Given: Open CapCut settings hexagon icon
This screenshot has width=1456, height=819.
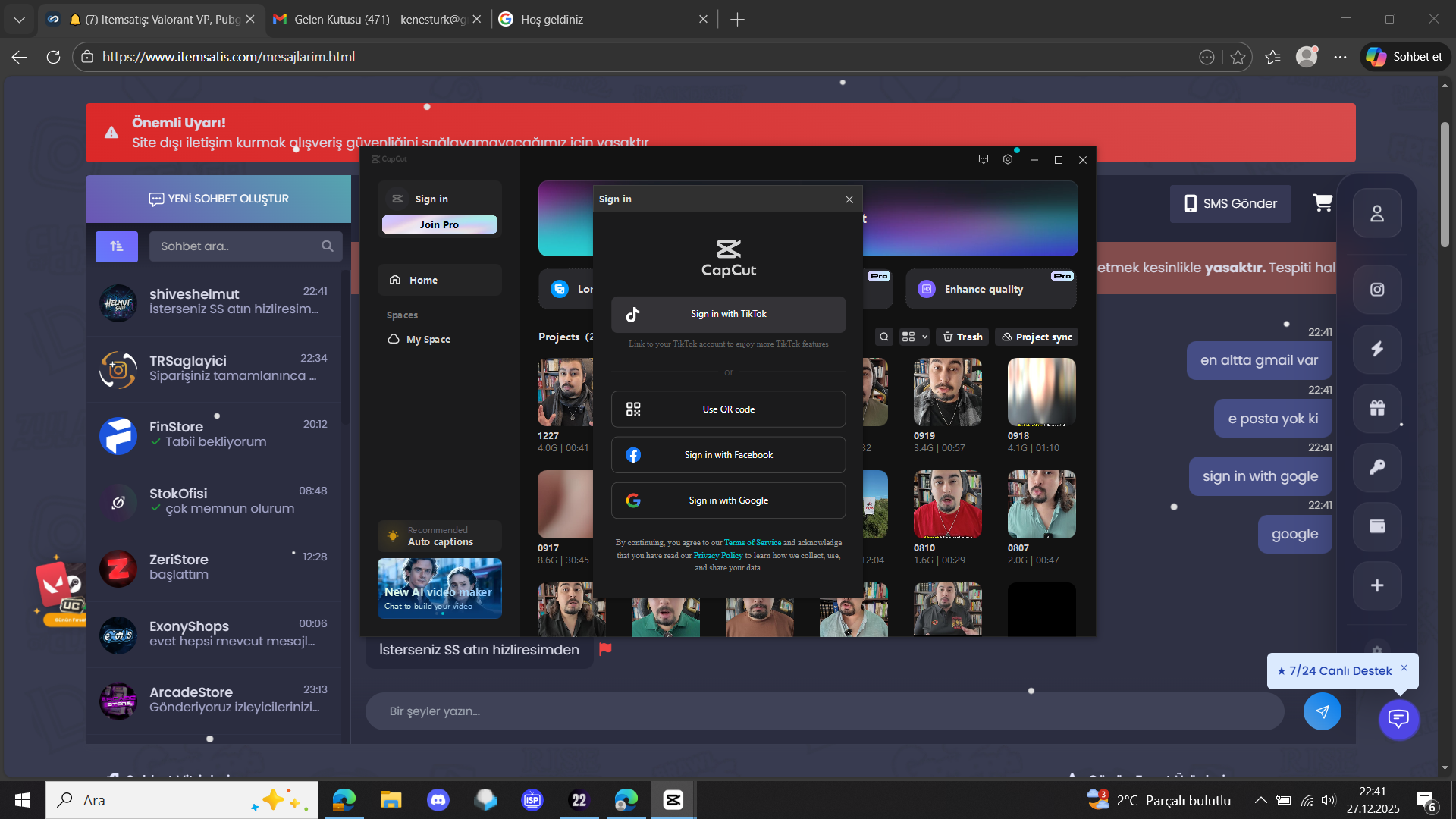Looking at the screenshot, I should click(1008, 159).
